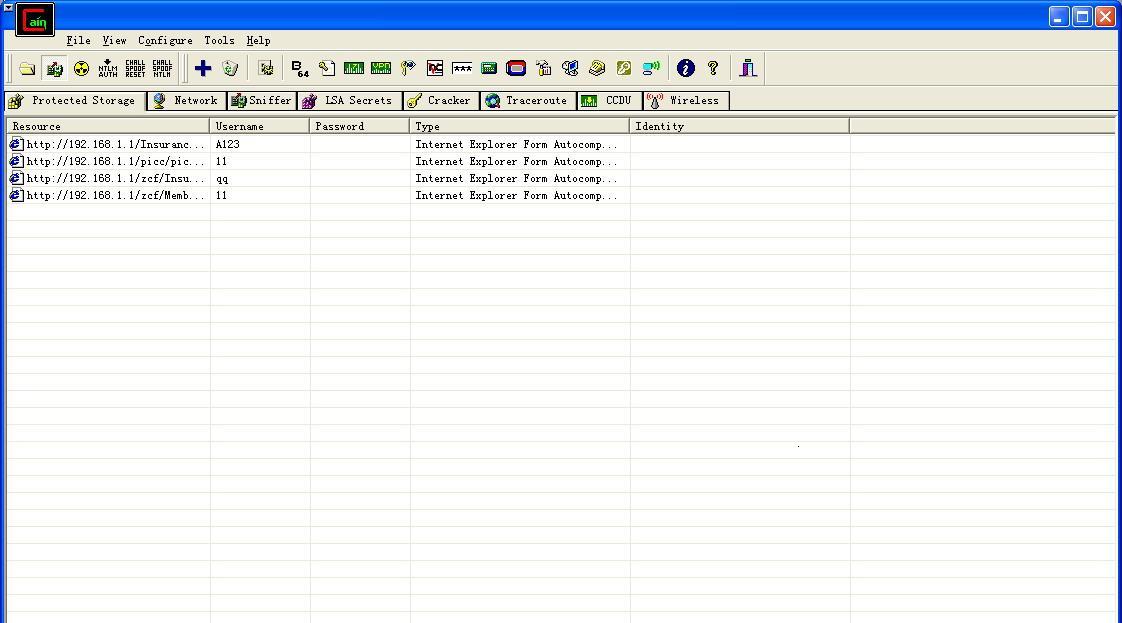This screenshot has height=623, width=1122.
Task: Switch to the Sniffer tab
Action: click(x=262, y=101)
